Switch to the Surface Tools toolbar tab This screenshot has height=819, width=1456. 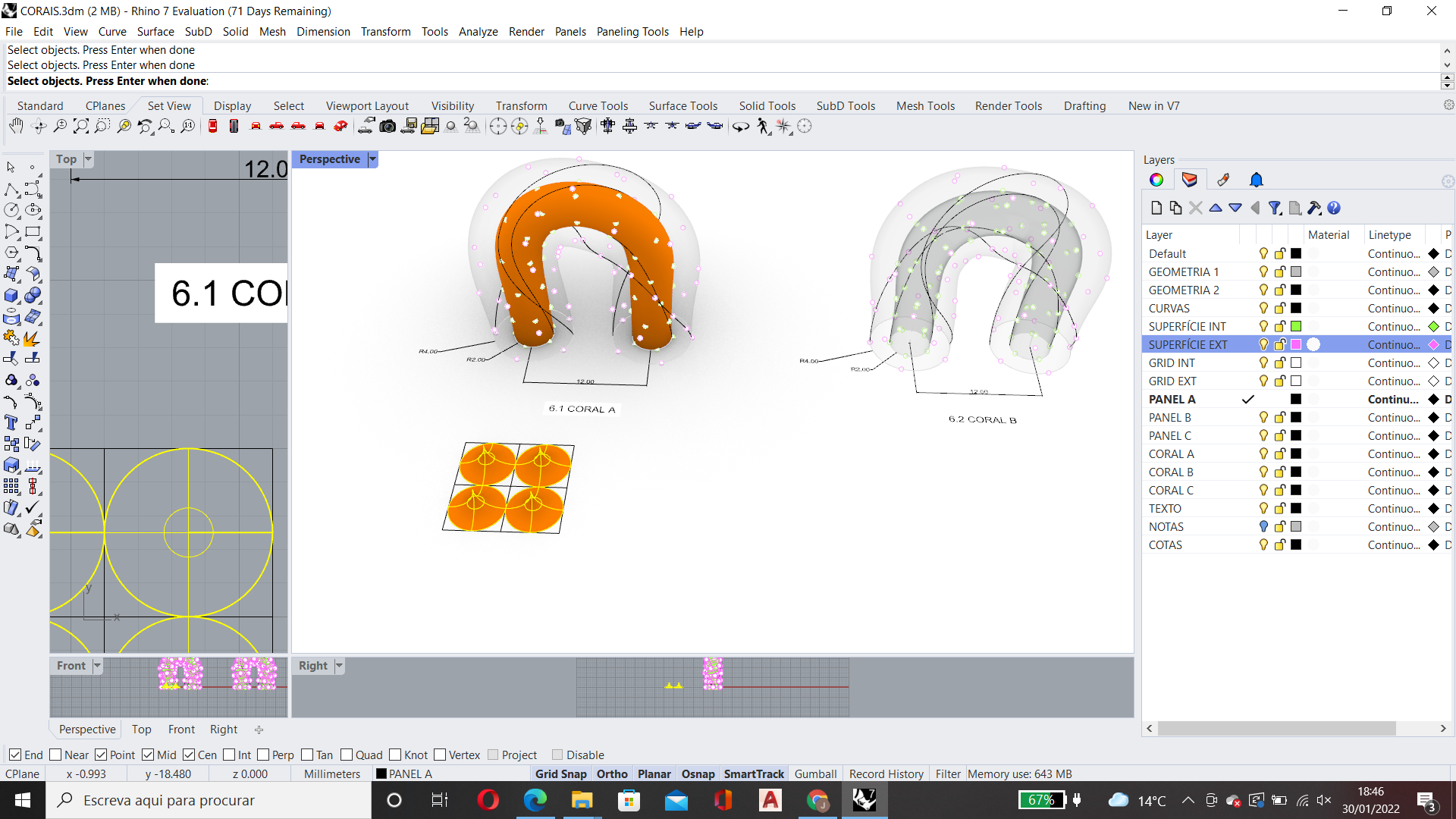point(682,105)
